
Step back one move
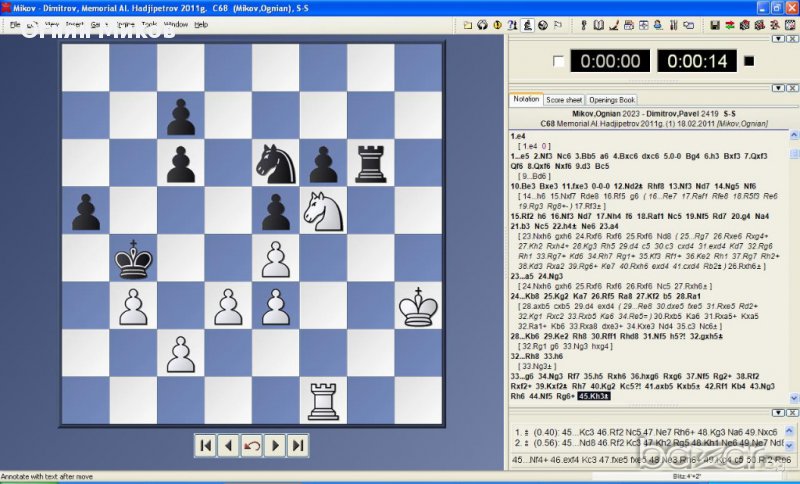click(228, 446)
